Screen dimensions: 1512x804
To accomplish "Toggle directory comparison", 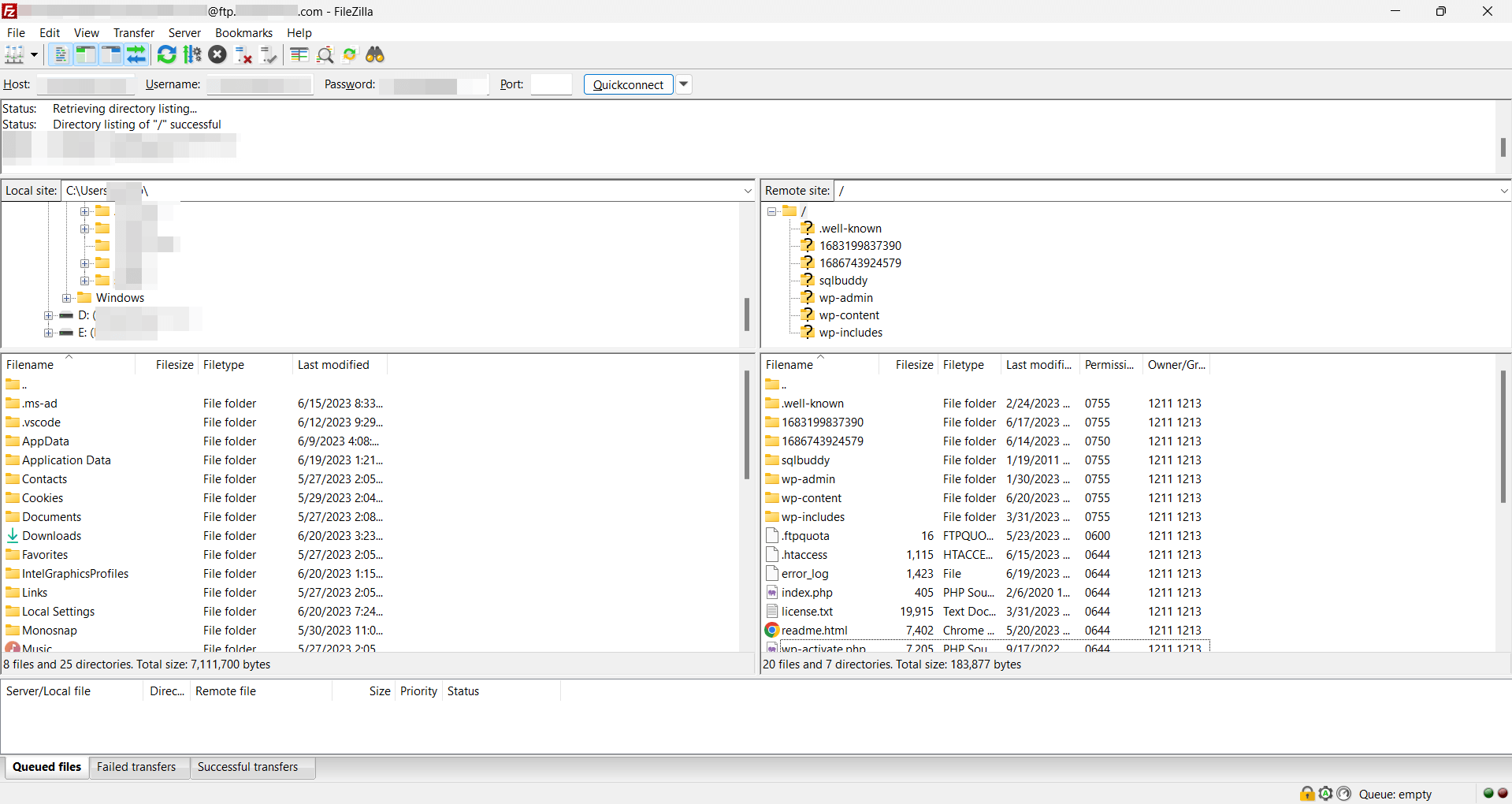I will coord(325,54).
